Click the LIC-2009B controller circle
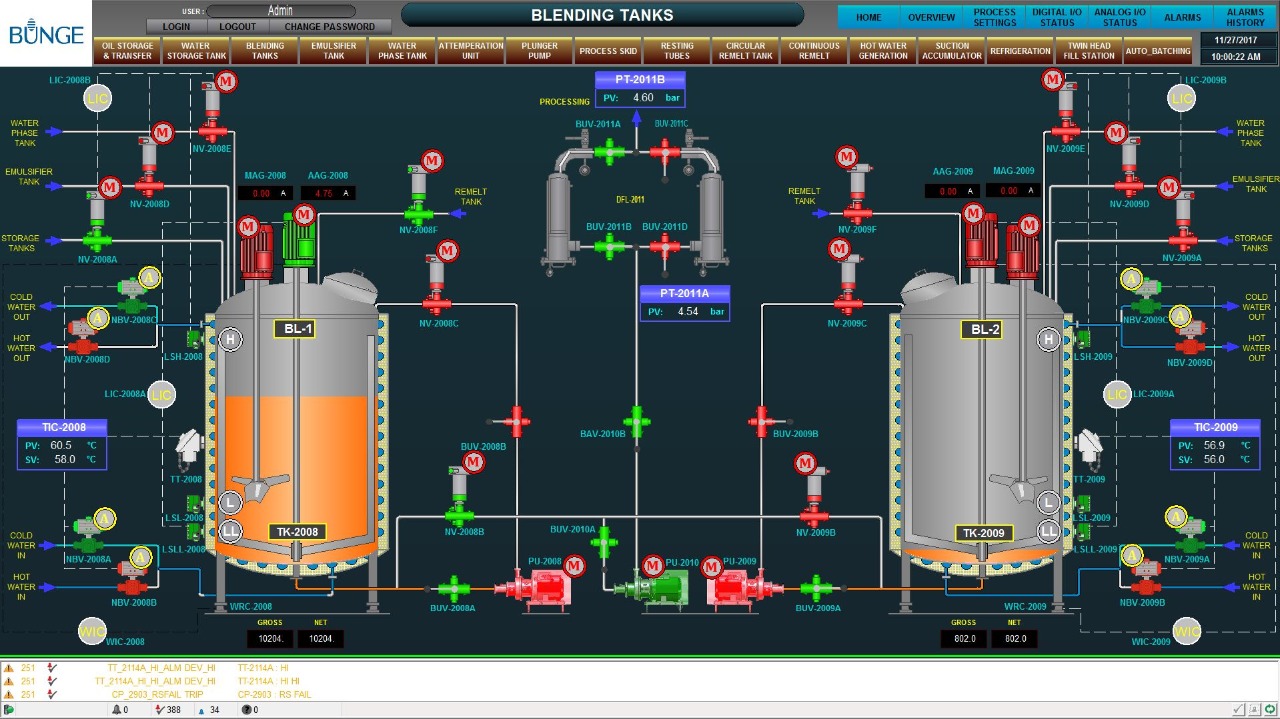This screenshot has width=1280, height=719. click(x=1183, y=98)
